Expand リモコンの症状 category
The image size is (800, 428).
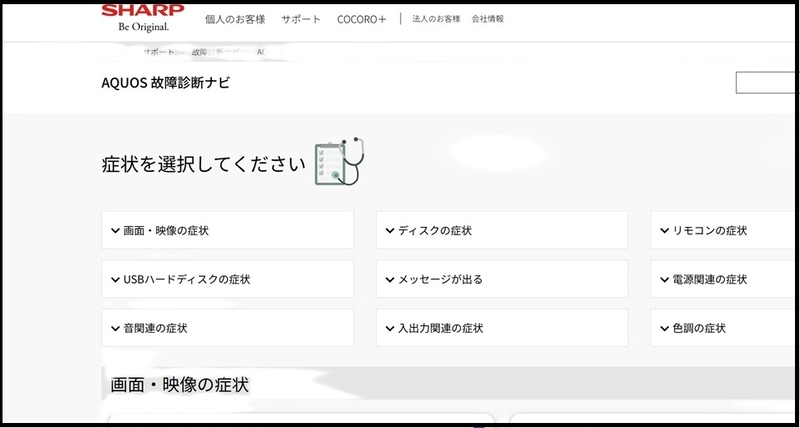pyautogui.click(x=722, y=230)
